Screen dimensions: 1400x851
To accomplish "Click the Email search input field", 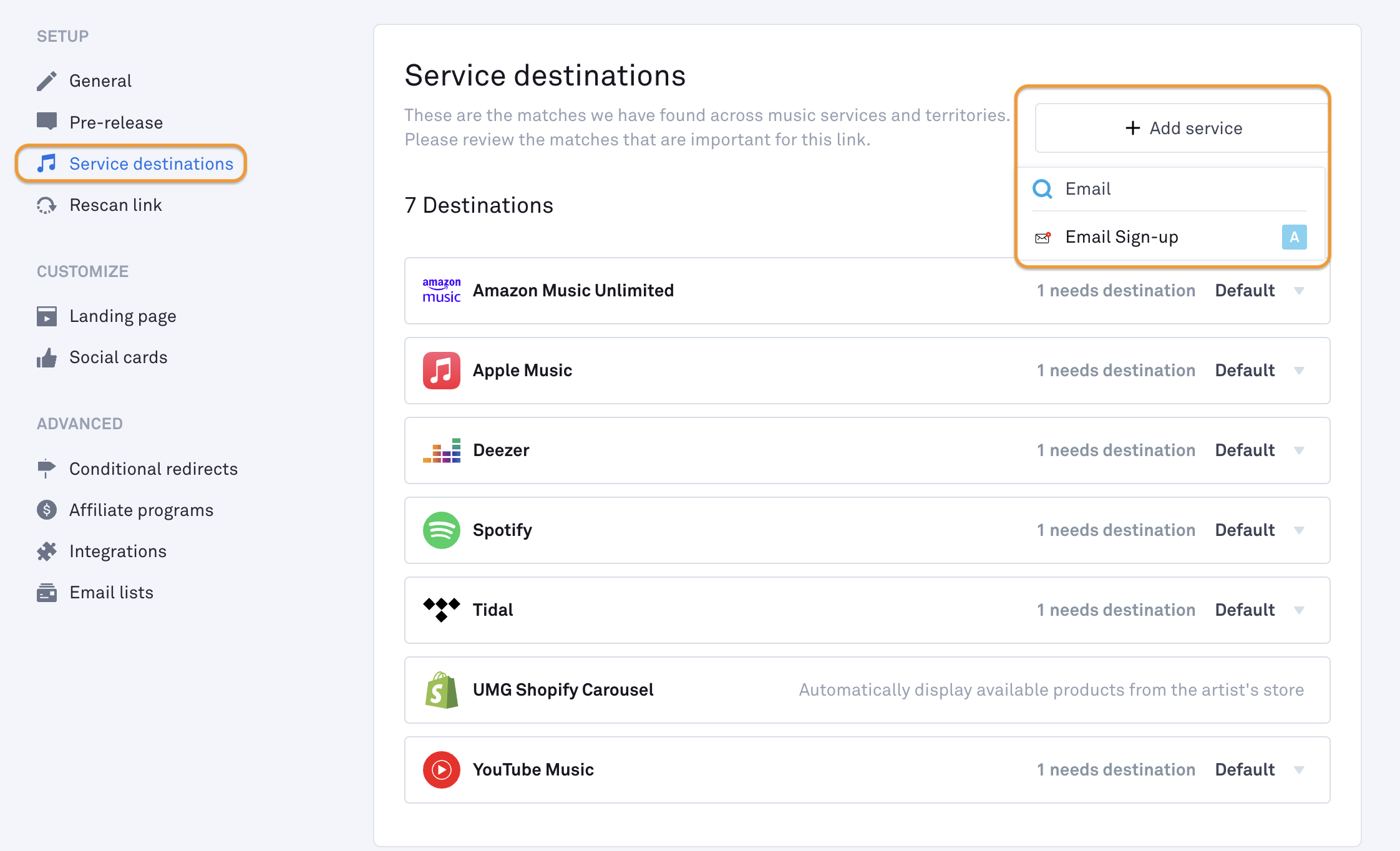I will point(1170,188).
